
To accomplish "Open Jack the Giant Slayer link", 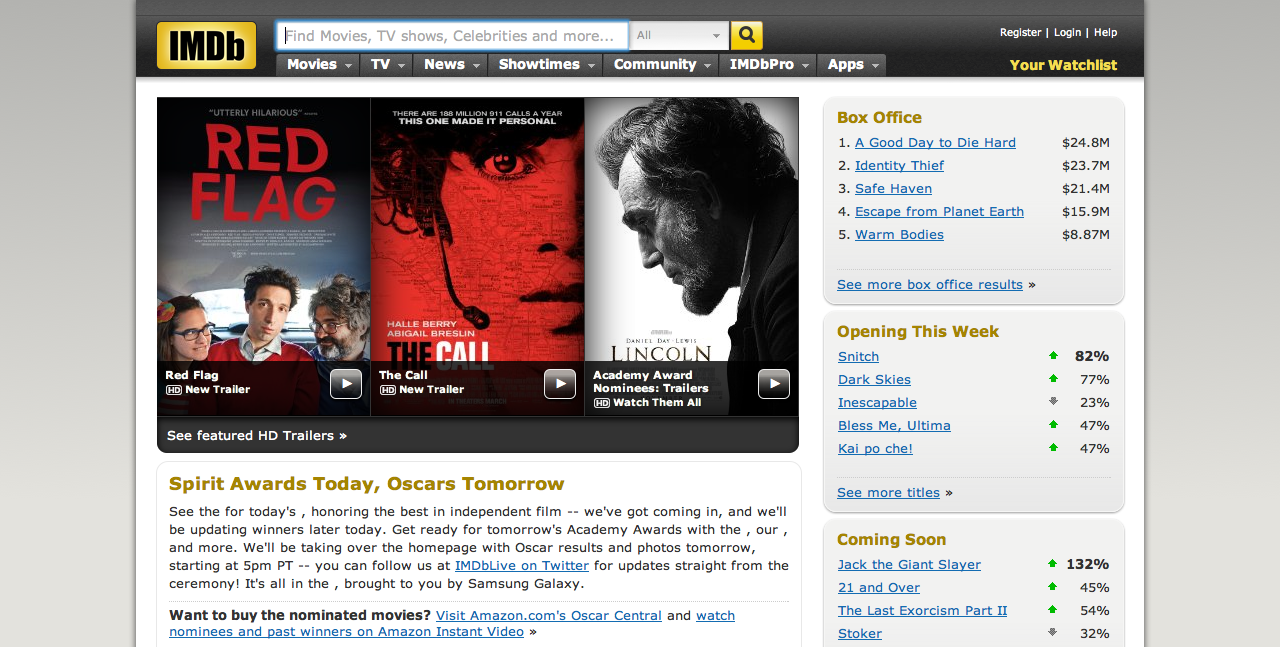I will 909,565.
